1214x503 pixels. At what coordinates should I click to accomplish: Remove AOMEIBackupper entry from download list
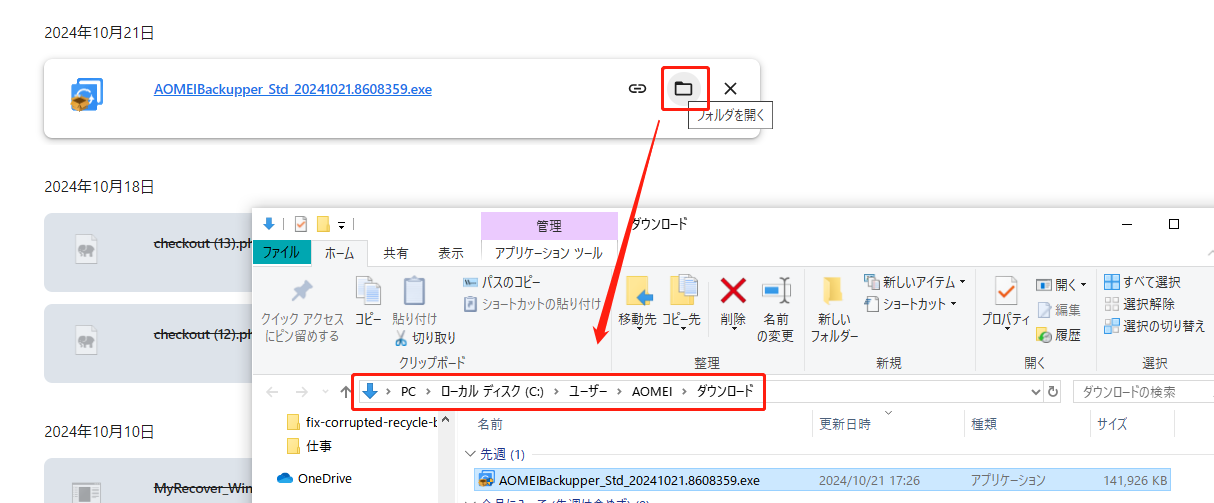(730, 88)
